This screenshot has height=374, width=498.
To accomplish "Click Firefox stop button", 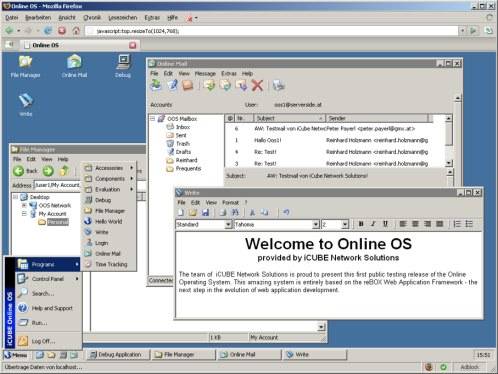I will click(x=62, y=31).
